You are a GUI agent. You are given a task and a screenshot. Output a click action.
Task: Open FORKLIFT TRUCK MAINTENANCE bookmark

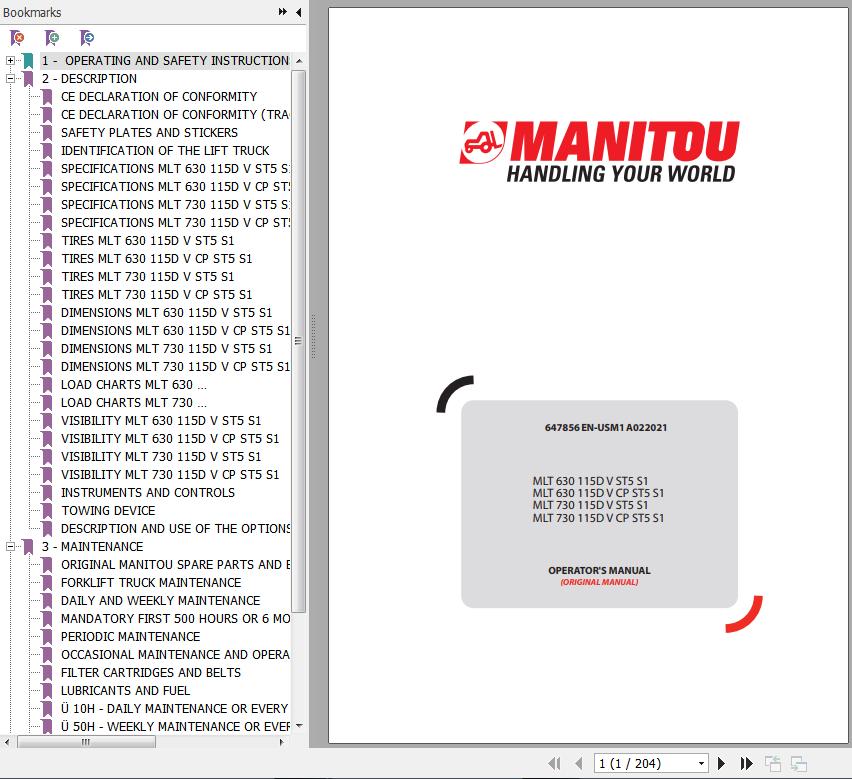(151, 582)
